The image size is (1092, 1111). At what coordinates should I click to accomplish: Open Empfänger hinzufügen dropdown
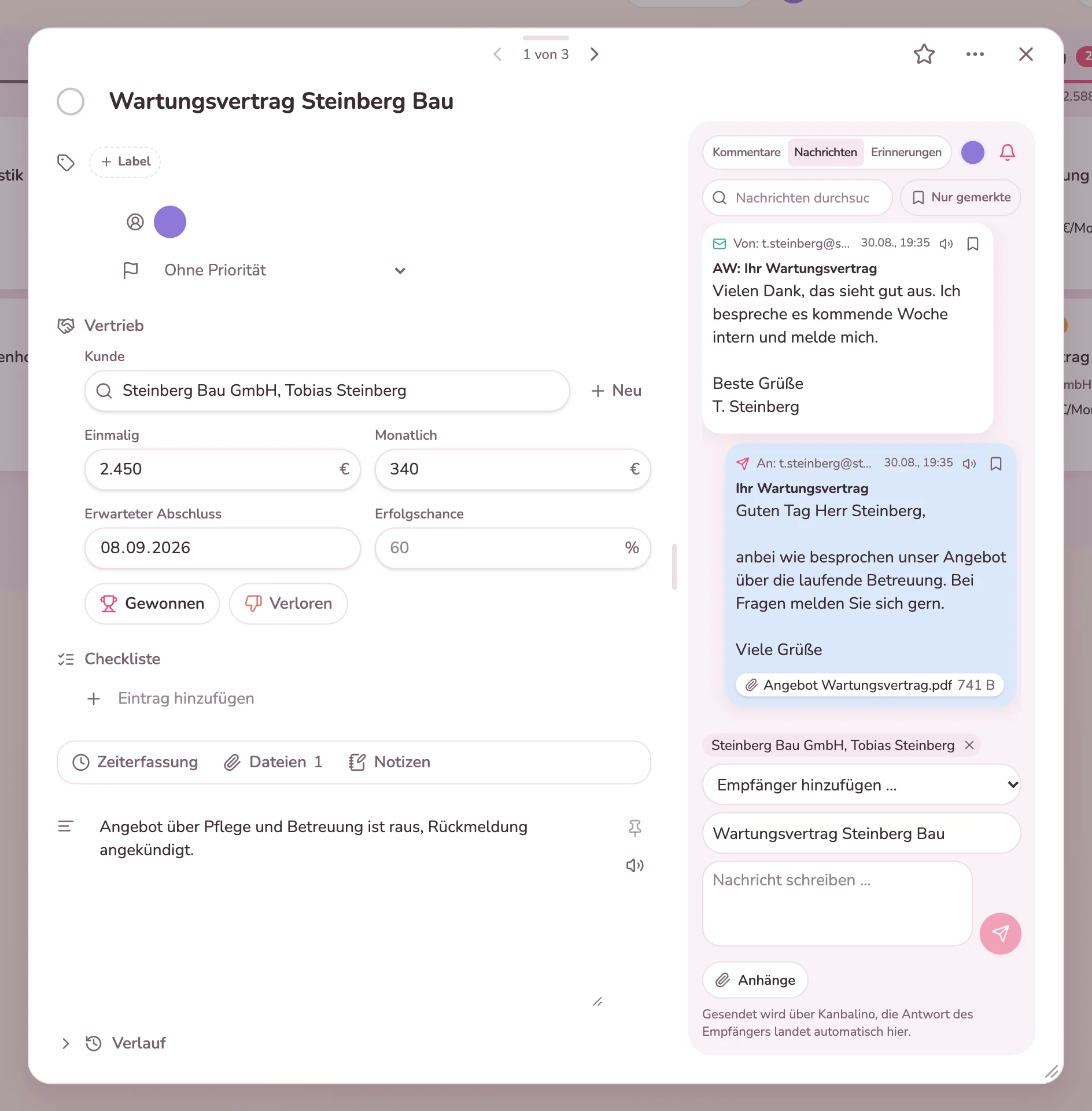[x=862, y=785]
